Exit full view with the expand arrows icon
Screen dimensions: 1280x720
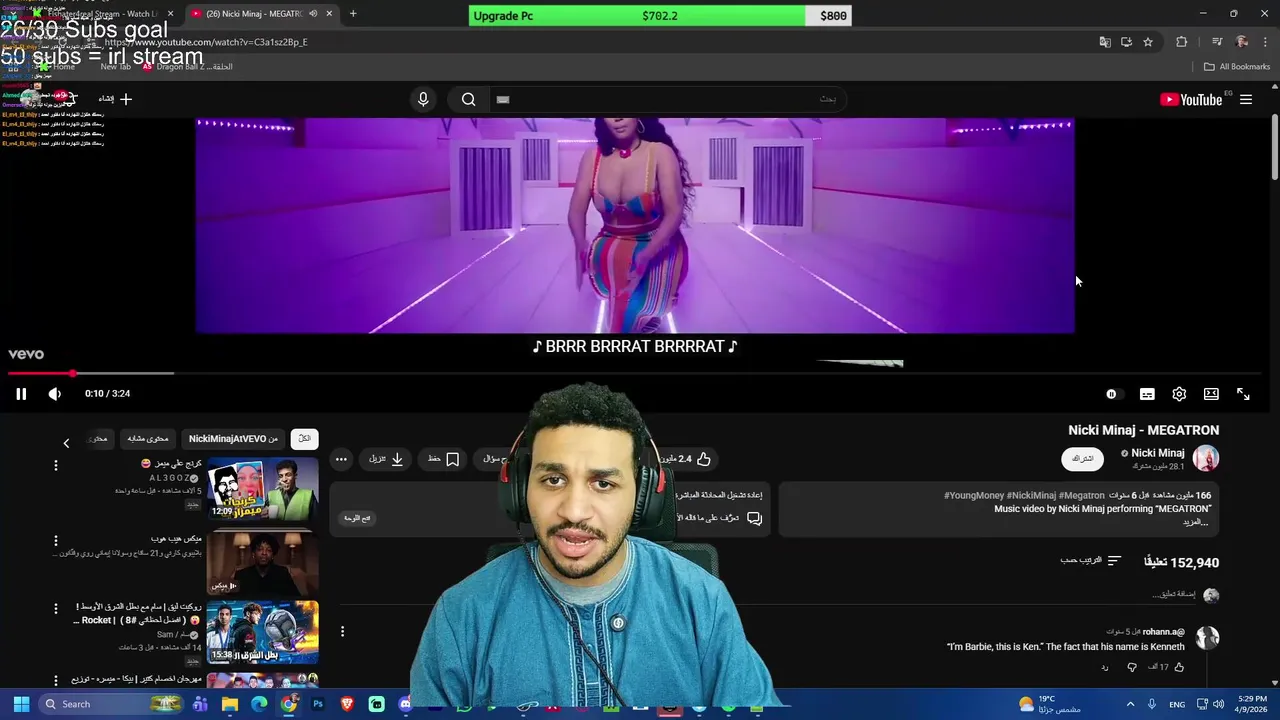tap(1243, 394)
